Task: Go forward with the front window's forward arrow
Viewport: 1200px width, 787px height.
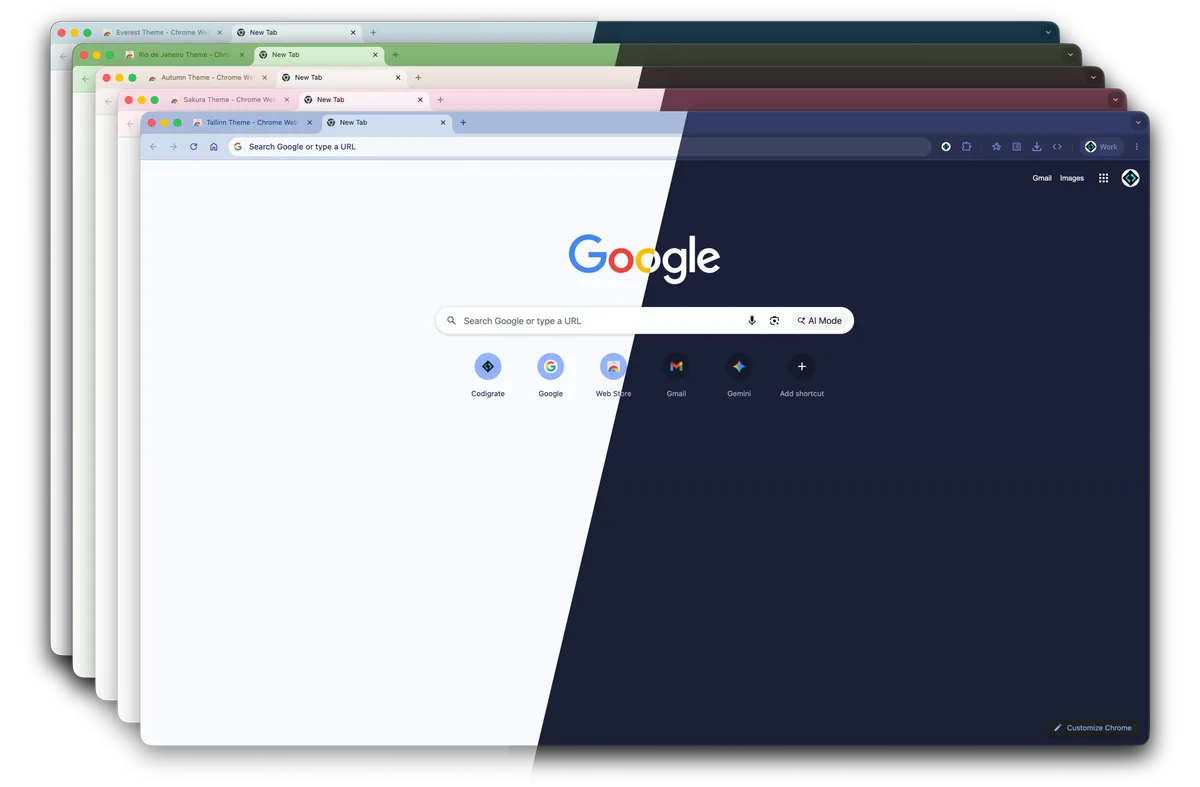Action: point(173,147)
